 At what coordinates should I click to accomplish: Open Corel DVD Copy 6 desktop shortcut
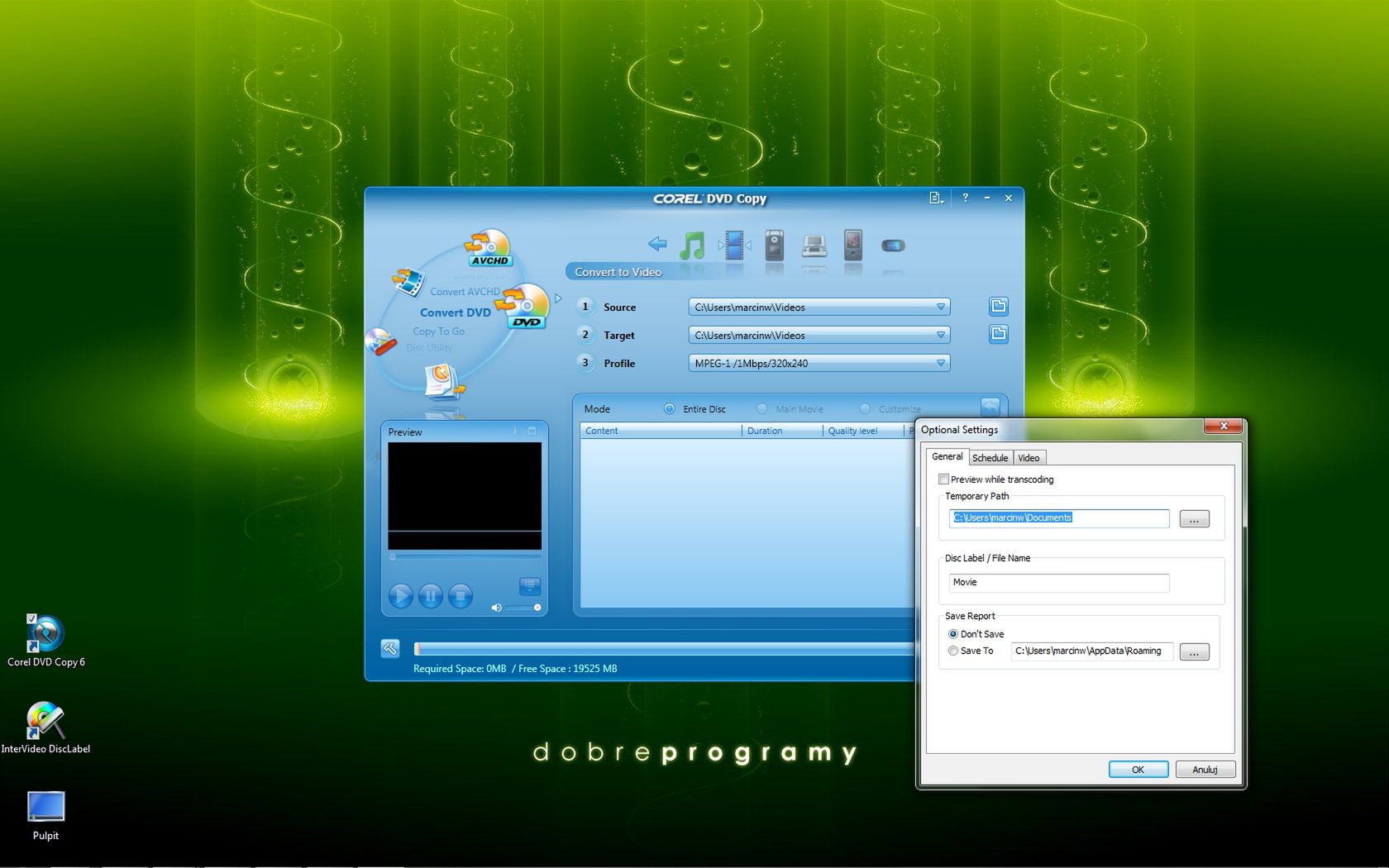(x=45, y=641)
